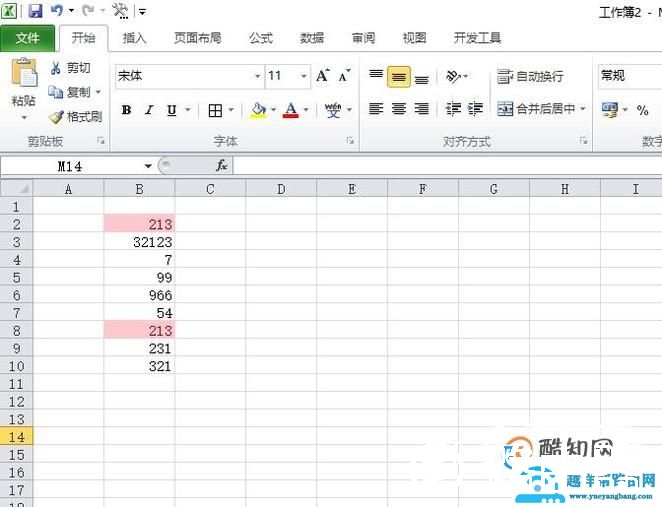The width and height of the screenshot is (662, 507).
Task: Toggle Italic formatting
Action: coord(149,111)
